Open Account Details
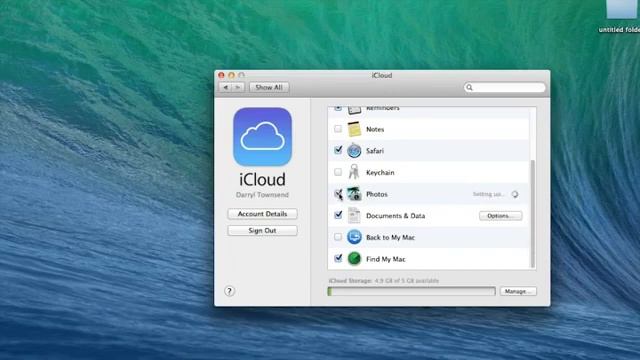Viewport: 640px width, 360px height. (262, 214)
